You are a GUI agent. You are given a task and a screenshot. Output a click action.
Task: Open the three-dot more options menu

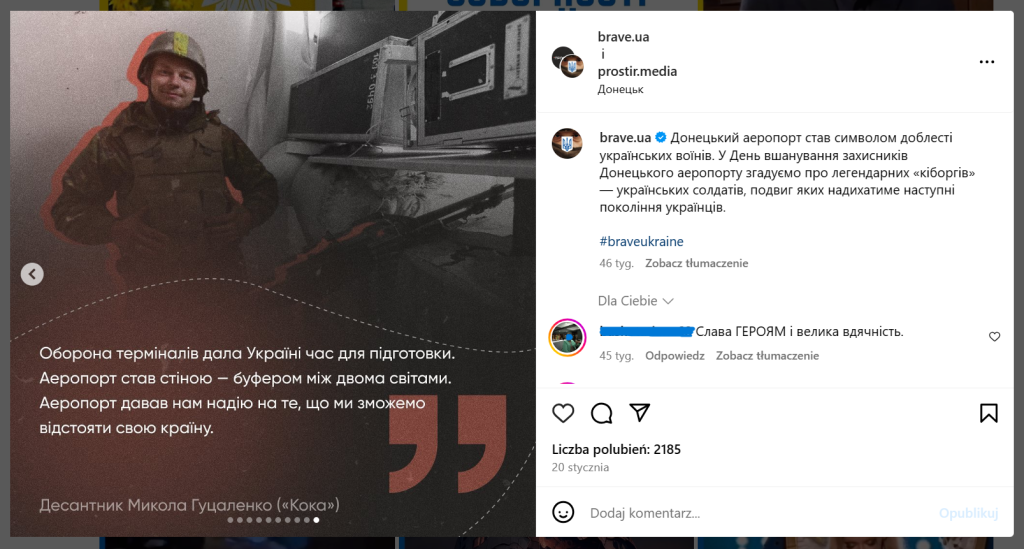click(x=987, y=62)
